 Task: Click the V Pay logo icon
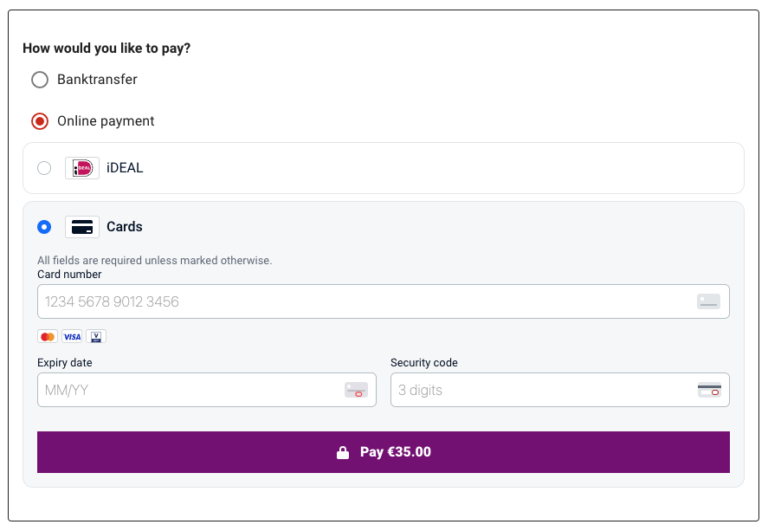pyautogui.click(x=96, y=337)
